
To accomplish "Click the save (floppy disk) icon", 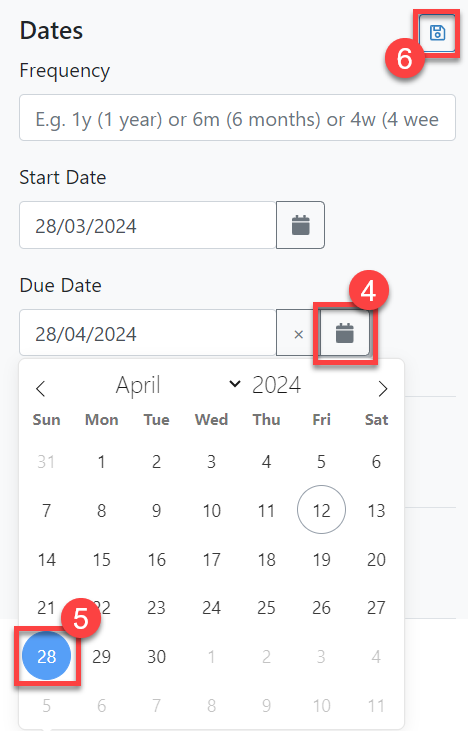I will (437, 33).
